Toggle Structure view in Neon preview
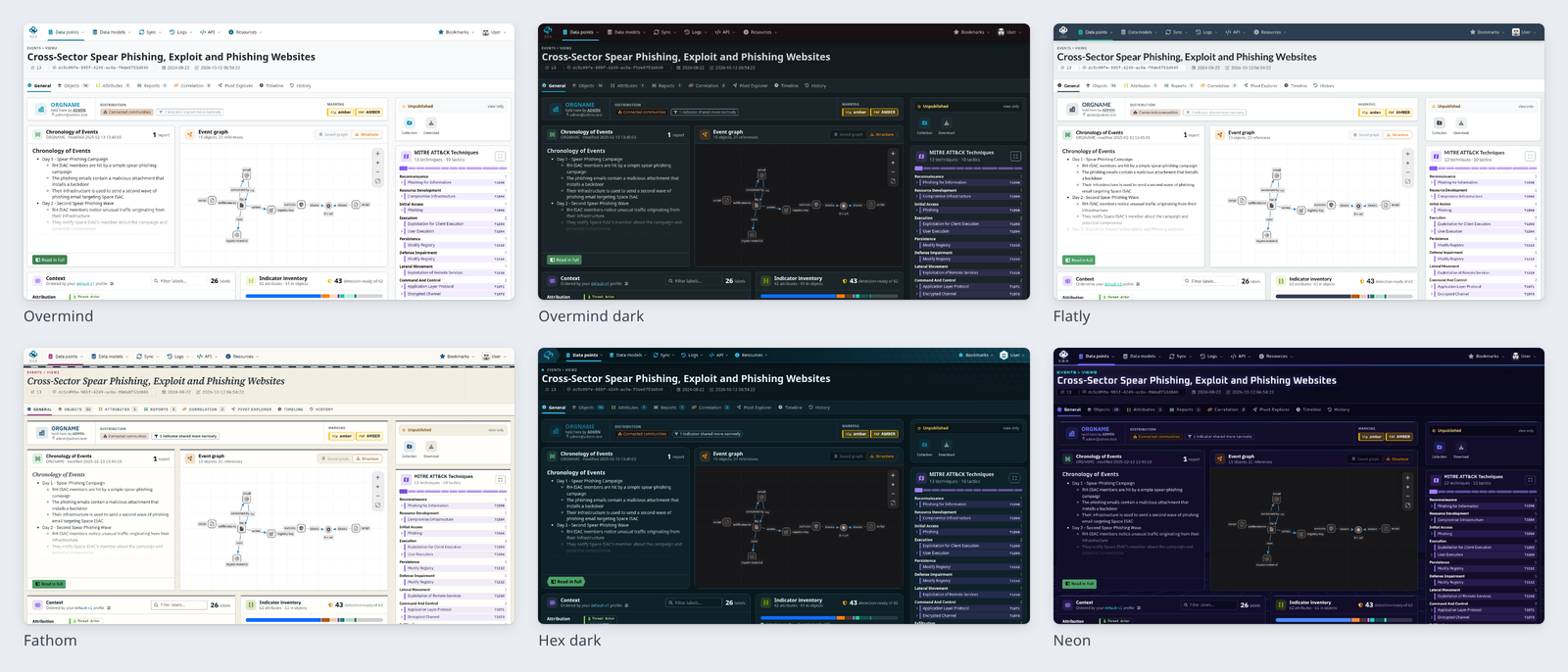Screen dimensions: 1568x672 point(1398,458)
